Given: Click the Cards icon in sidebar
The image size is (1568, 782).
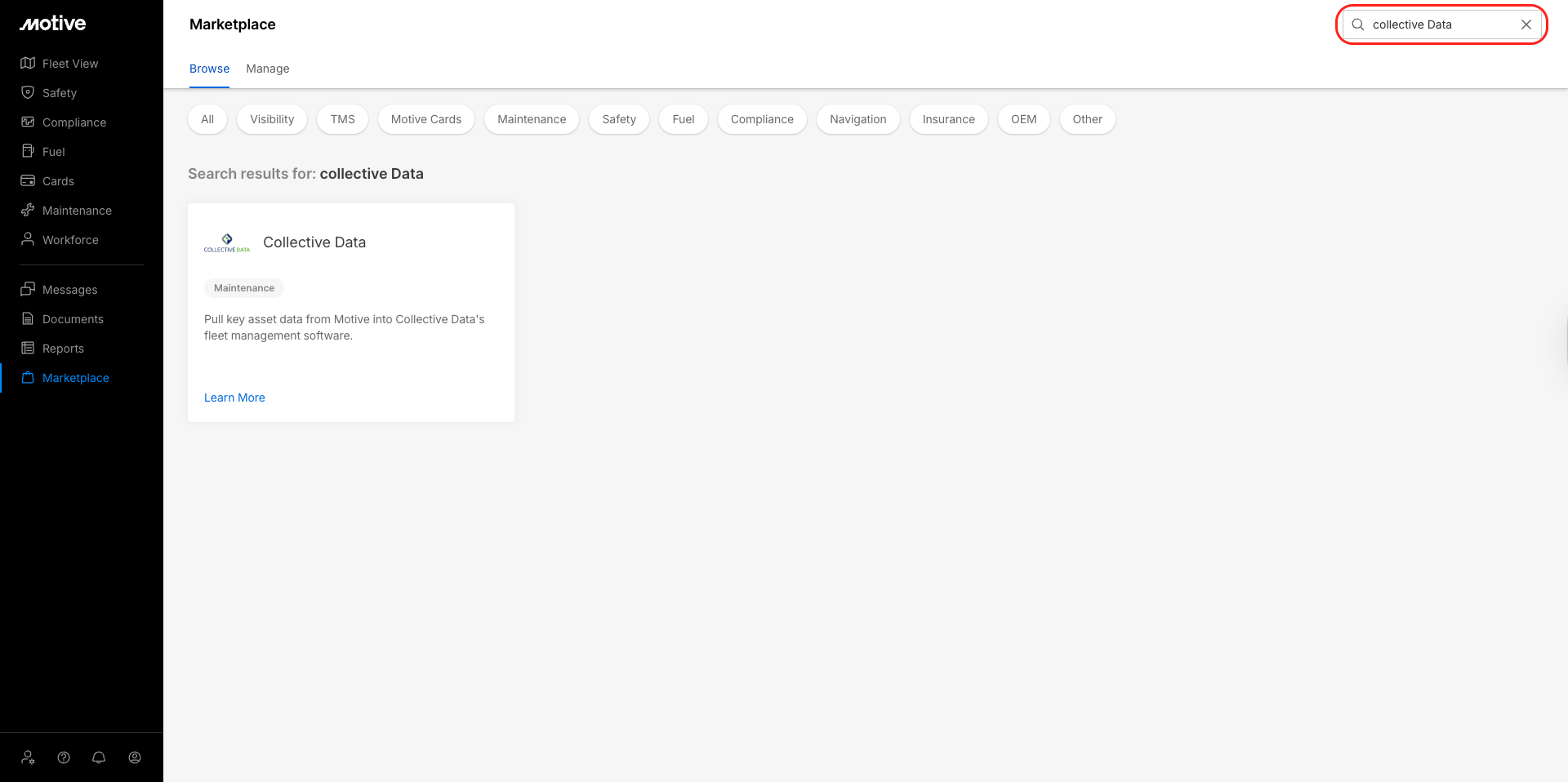Looking at the screenshot, I should click(x=28, y=180).
